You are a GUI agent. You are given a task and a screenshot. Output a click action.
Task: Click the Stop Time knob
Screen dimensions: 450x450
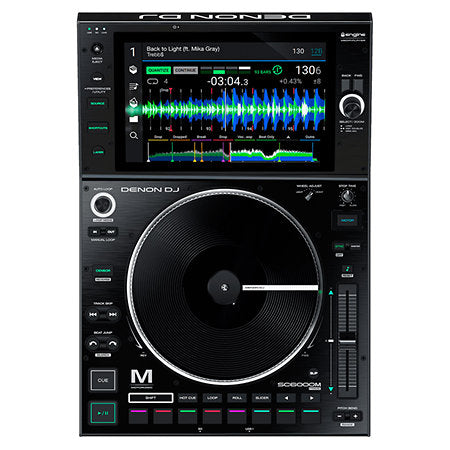coord(347,196)
